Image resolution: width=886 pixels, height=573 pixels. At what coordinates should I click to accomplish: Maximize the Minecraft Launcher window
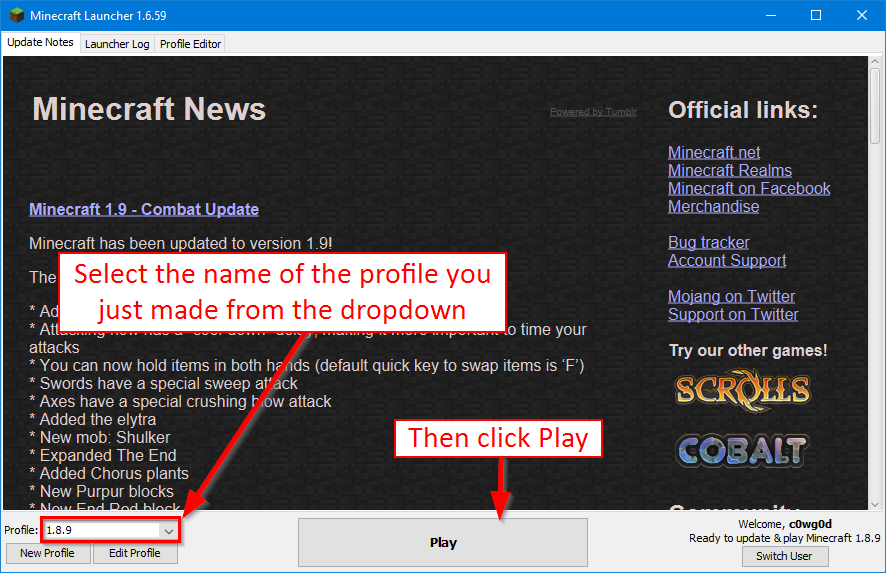pos(816,15)
